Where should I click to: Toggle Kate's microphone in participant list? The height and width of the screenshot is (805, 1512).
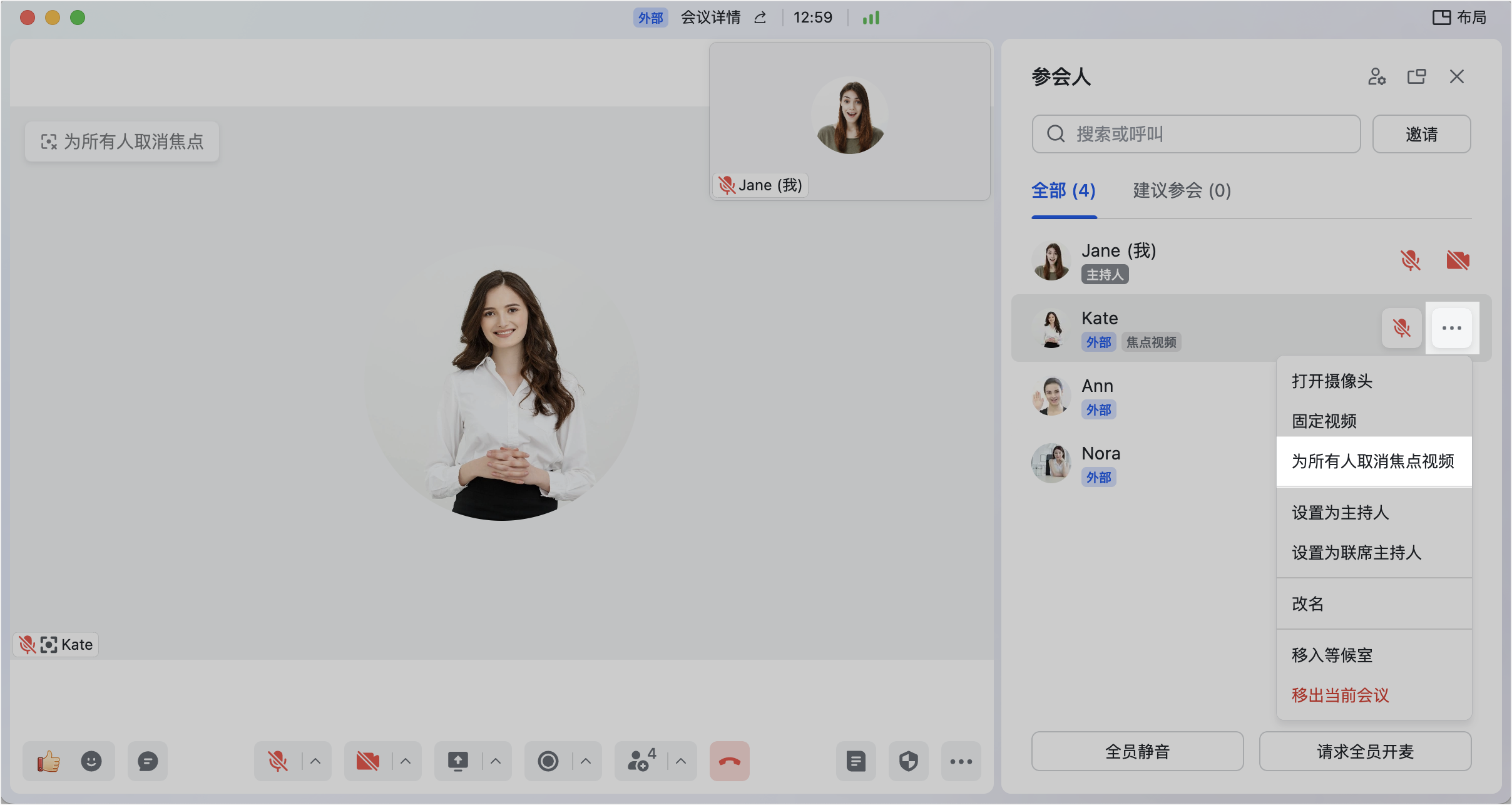[1402, 328]
